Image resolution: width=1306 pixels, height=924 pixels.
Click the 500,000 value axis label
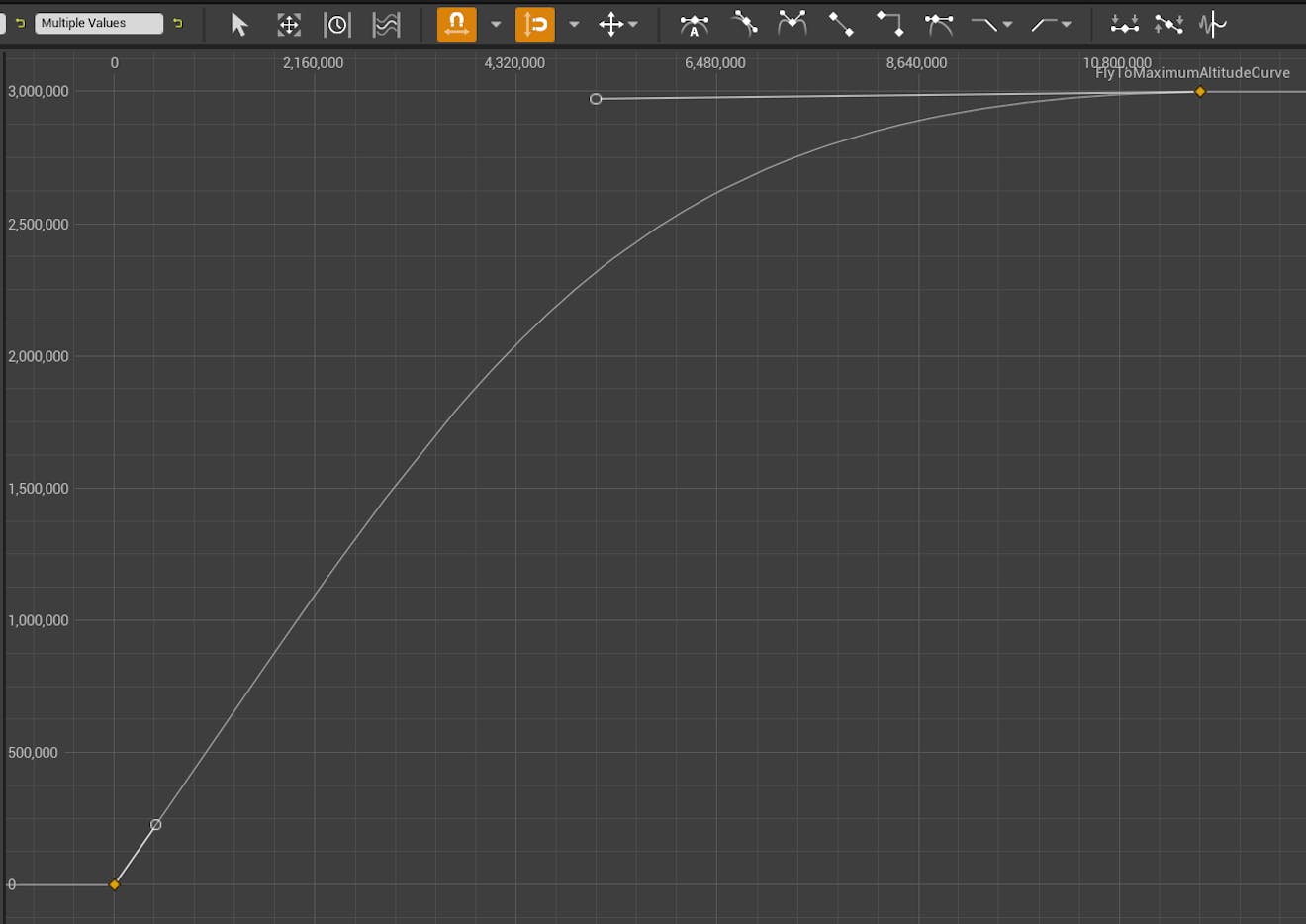(34, 753)
